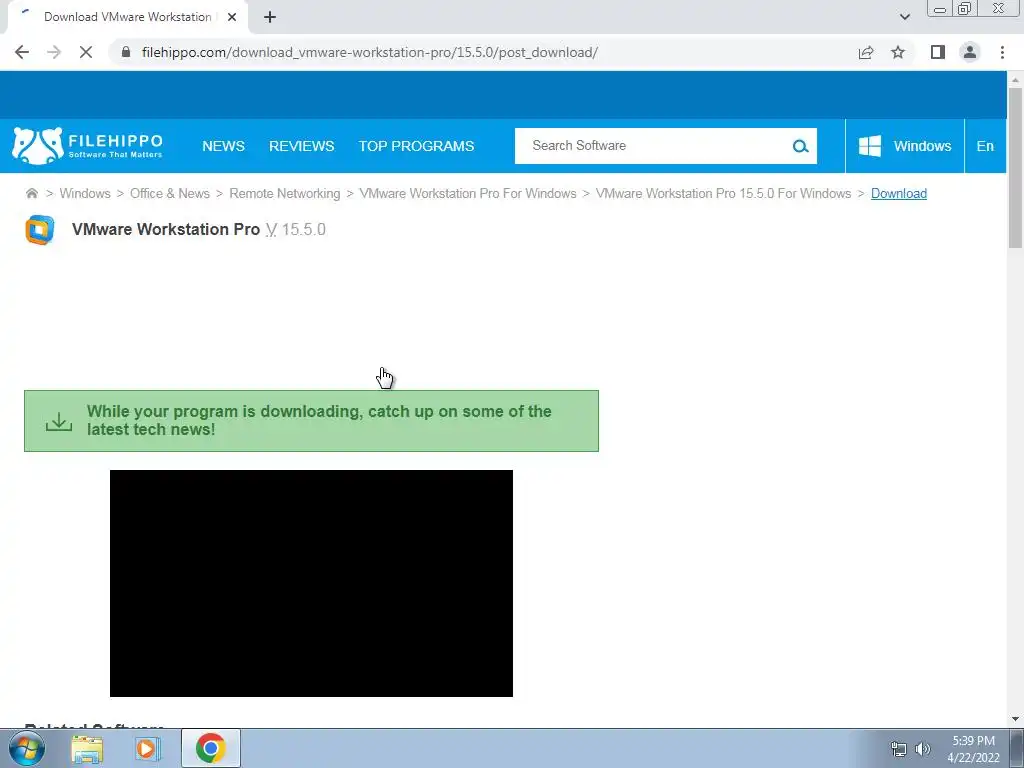Click the Download breadcrumb link
The image size is (1024, 768).
pos(899,193)
